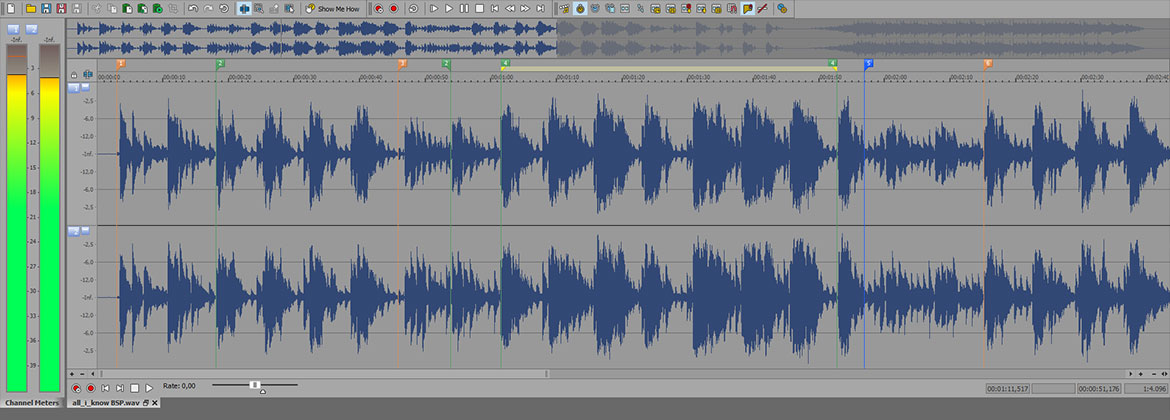1170x420 pixels.
Task: Jump to start with the Go to Start button
Action: point(495,8)
